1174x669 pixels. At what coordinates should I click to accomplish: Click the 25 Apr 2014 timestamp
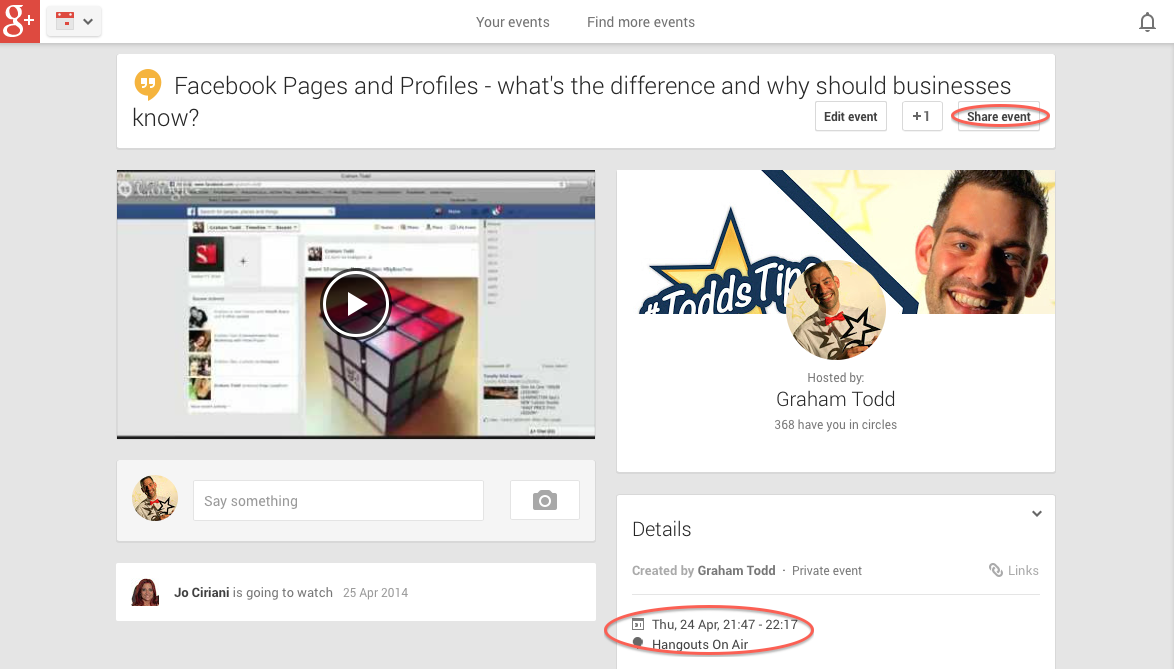pyautogui.click(x=376, y=593)
